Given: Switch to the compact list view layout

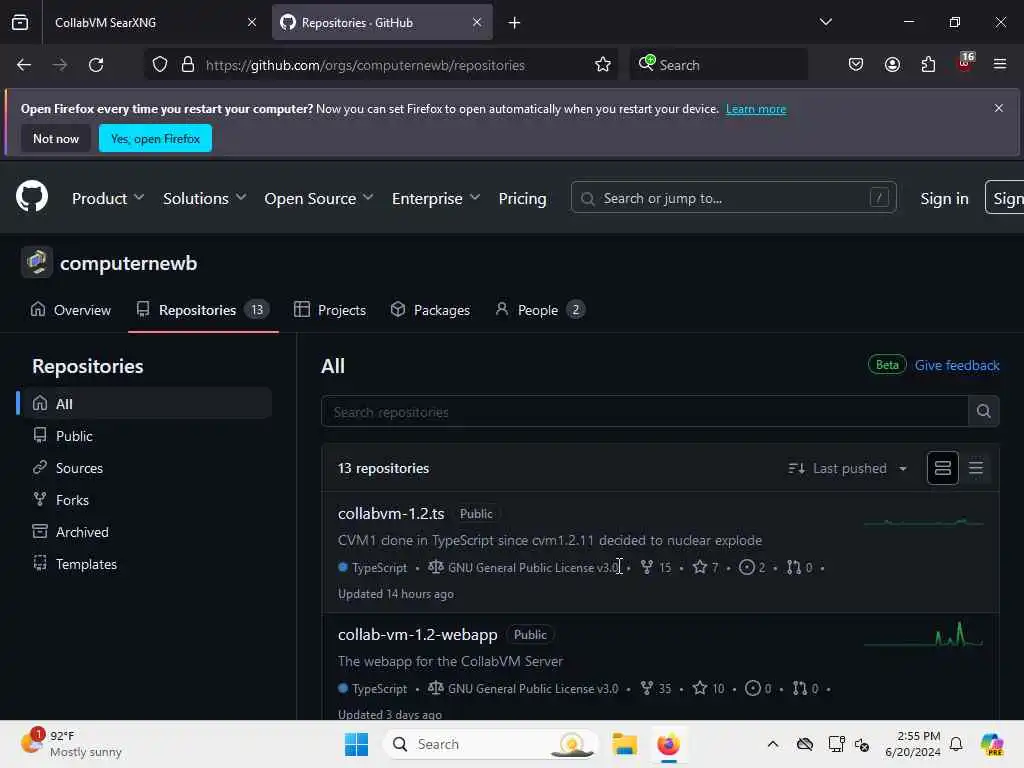Looking at the screenshot, I should pyautogui.click(x=976, y=468).
